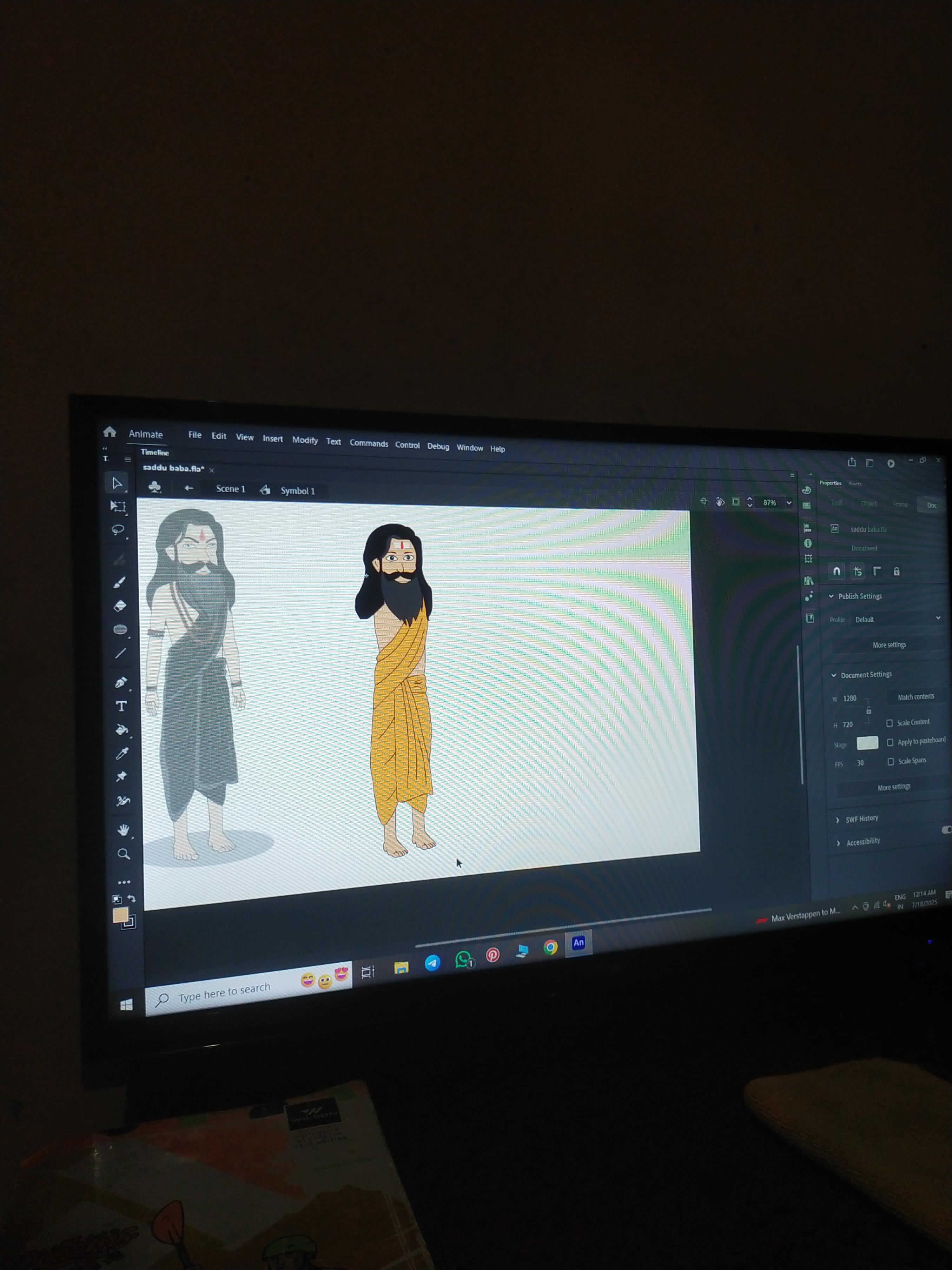
Task: Open the Info panel icon
Action: [x=808, y=543]
